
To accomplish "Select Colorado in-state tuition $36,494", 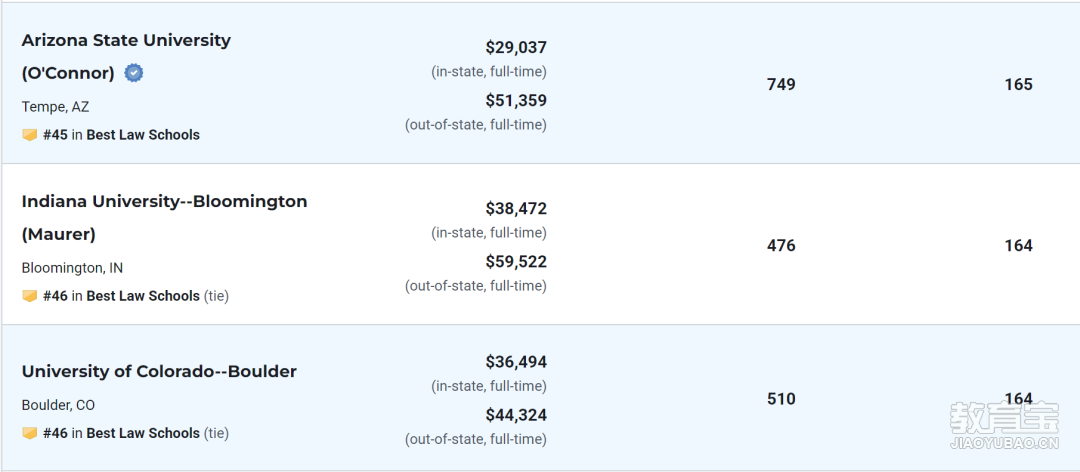I will 516,362.
